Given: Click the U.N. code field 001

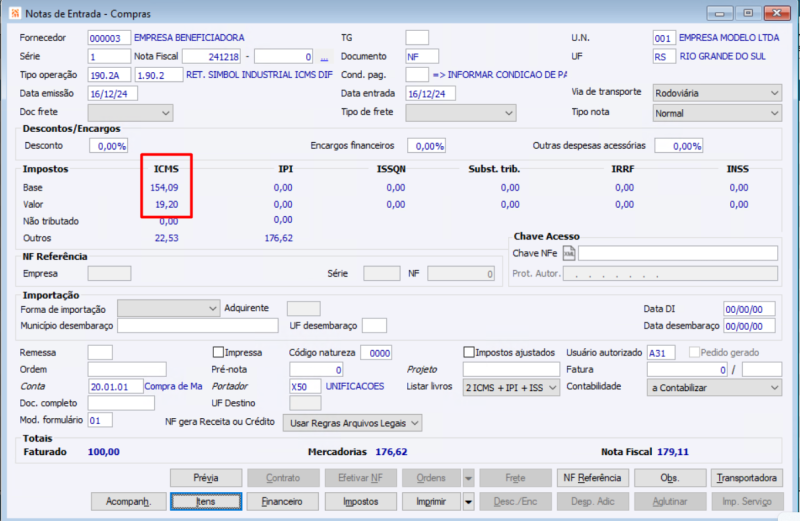Looking at the screenshot, I should tap(664, 38).
